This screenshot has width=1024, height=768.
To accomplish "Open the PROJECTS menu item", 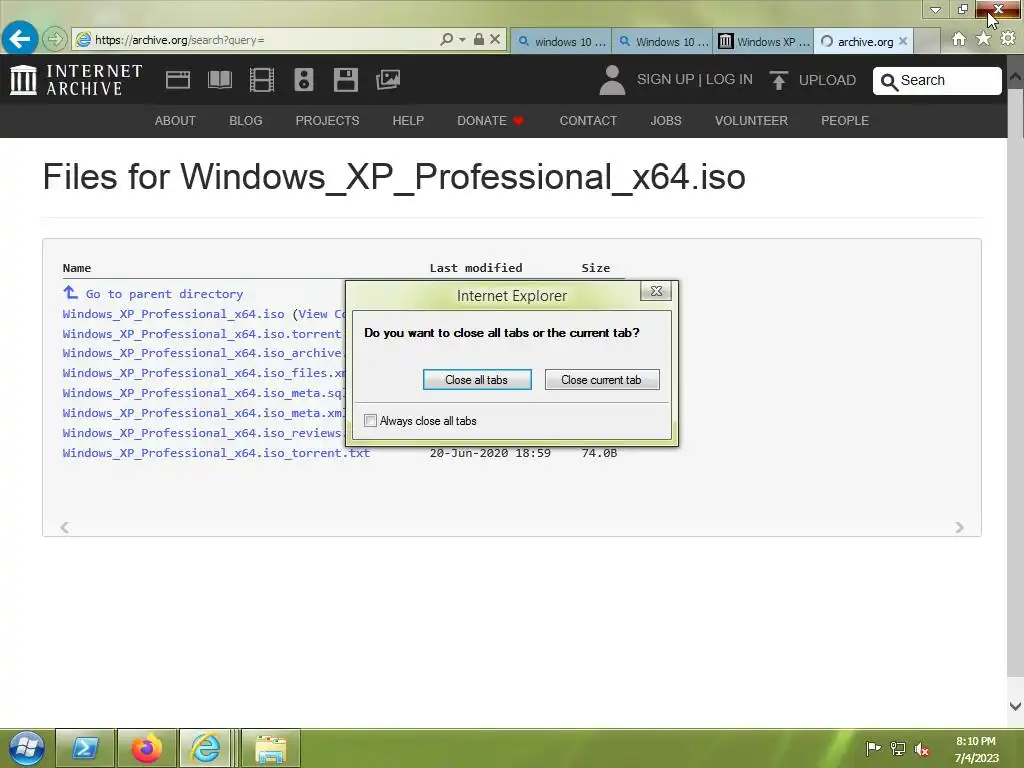I will coord(327,121).
